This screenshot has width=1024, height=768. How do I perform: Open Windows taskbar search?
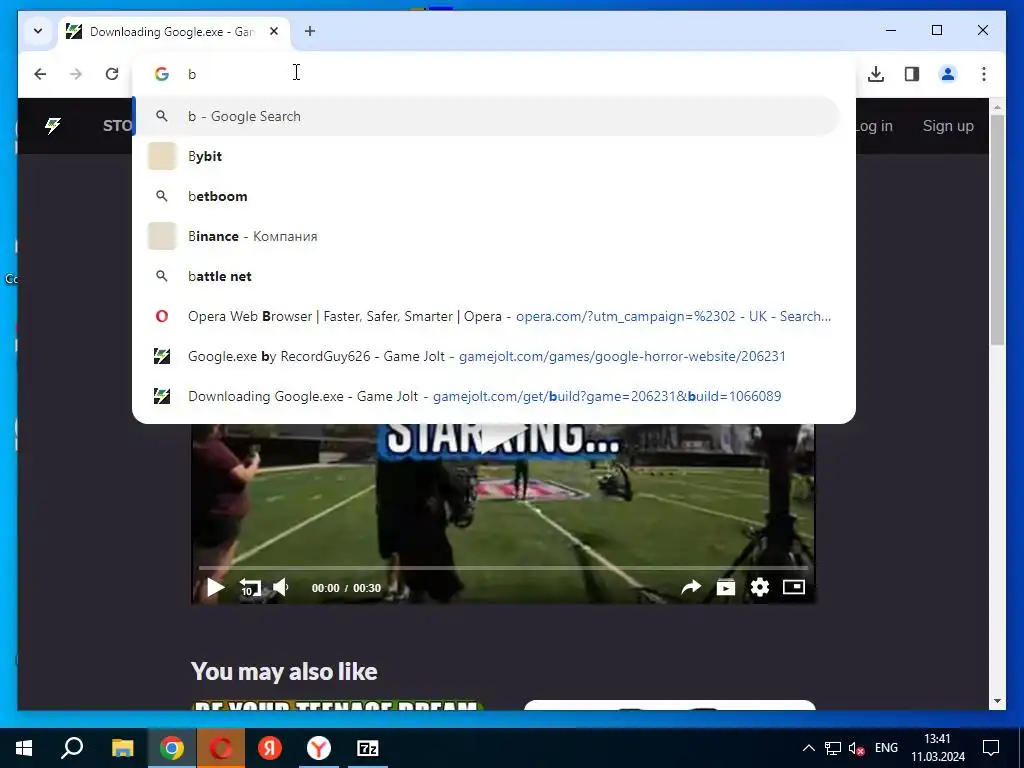tap(72, 748)
